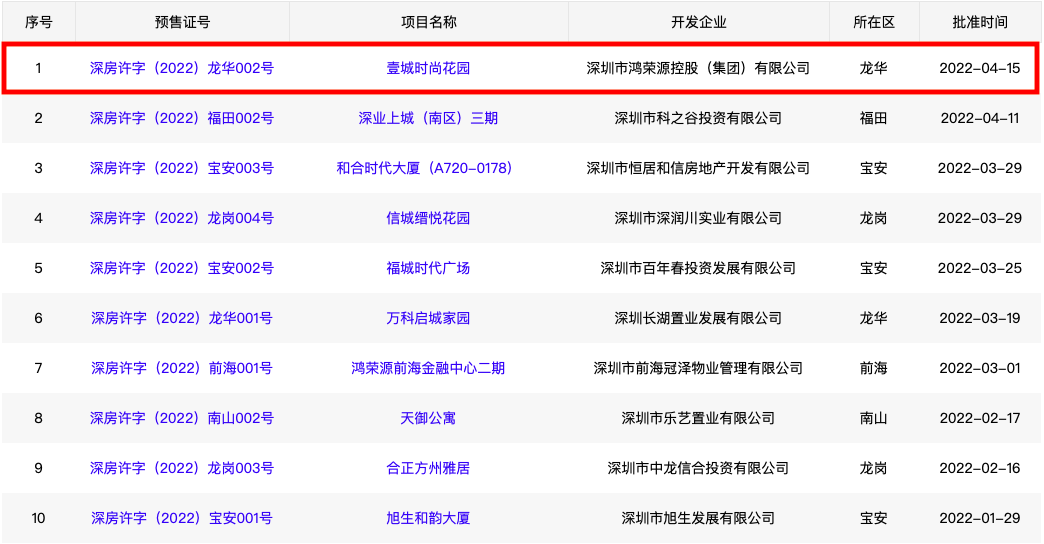
Task: Click district cell 前海
Action: coord(873,368)
